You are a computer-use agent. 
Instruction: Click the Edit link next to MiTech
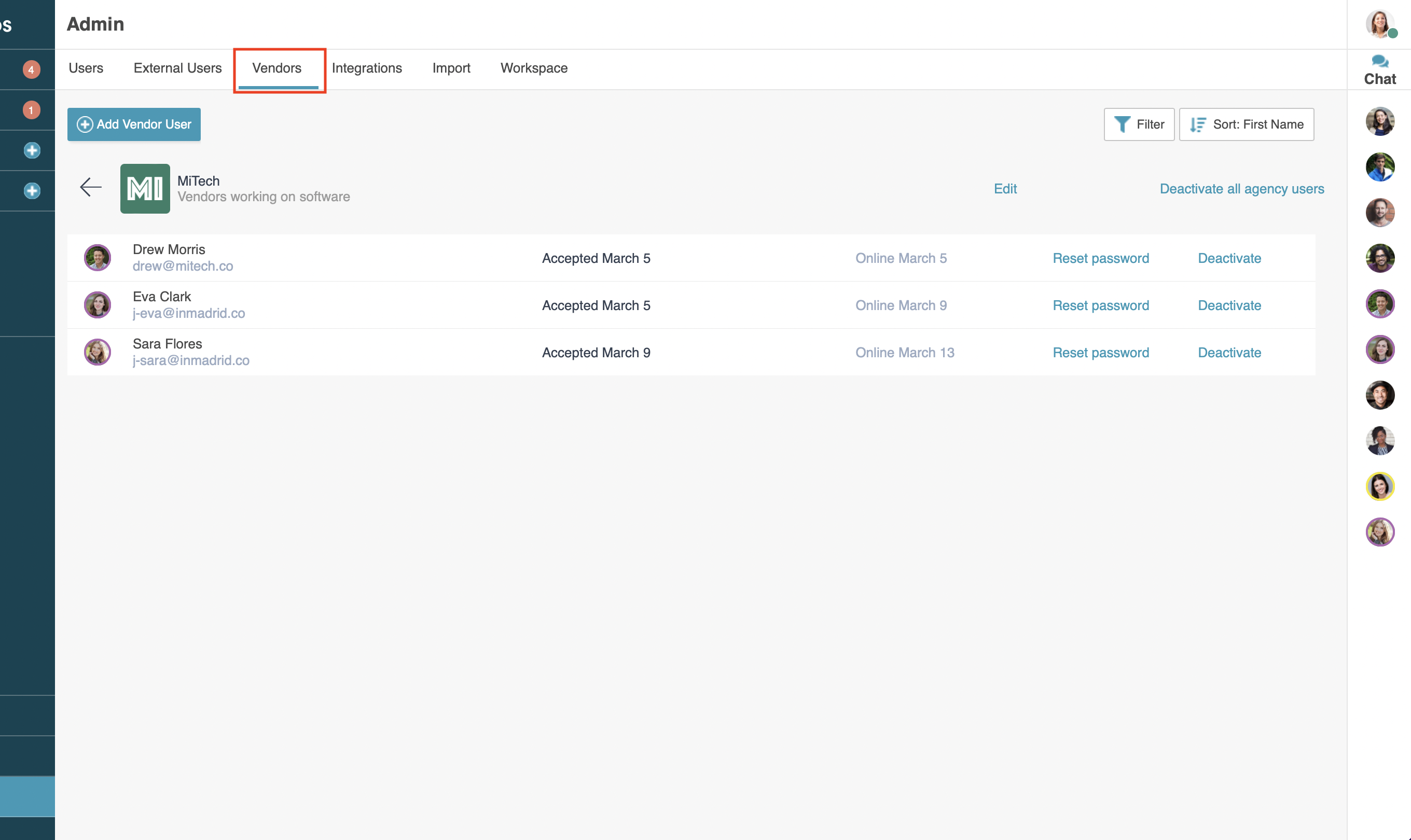coord(1005,189)
